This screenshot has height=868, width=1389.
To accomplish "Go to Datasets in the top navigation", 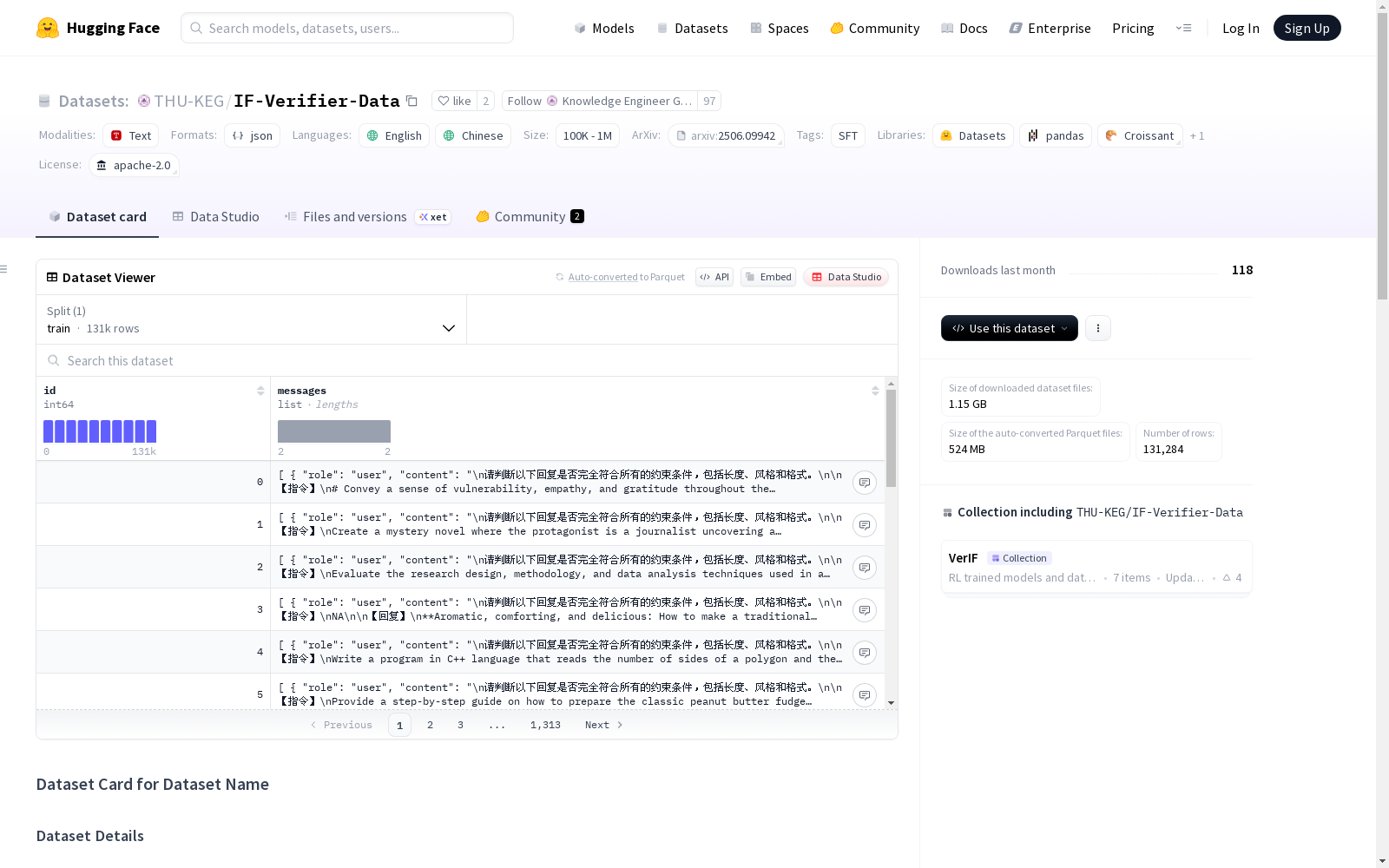I will [692, 28].
